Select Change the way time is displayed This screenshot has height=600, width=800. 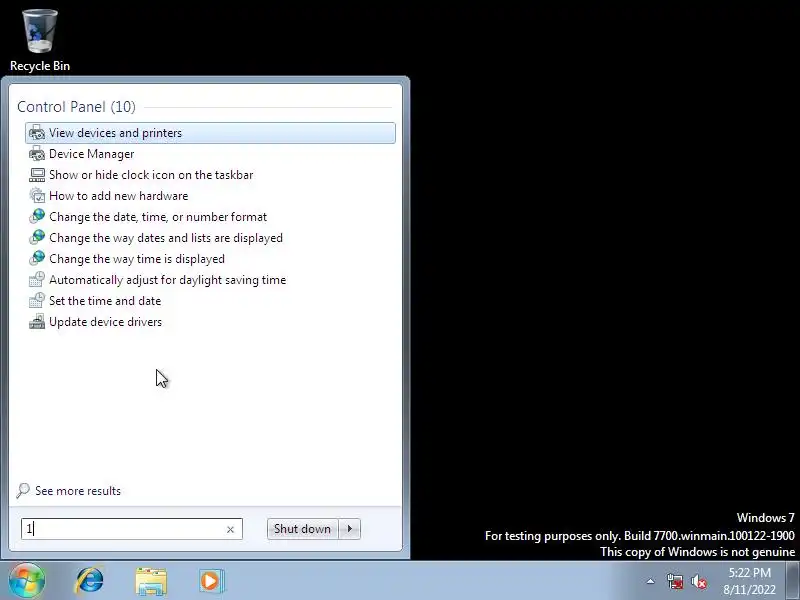tap(210, 259)
